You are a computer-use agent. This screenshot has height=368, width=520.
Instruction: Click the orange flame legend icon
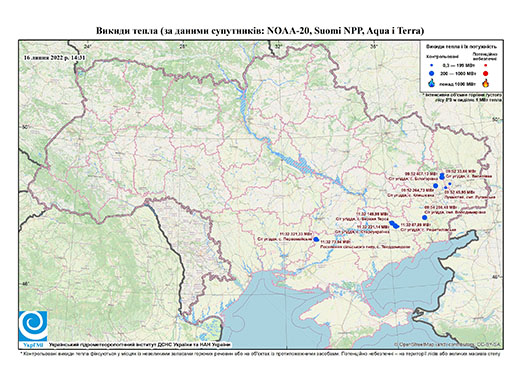coord(486,83)
